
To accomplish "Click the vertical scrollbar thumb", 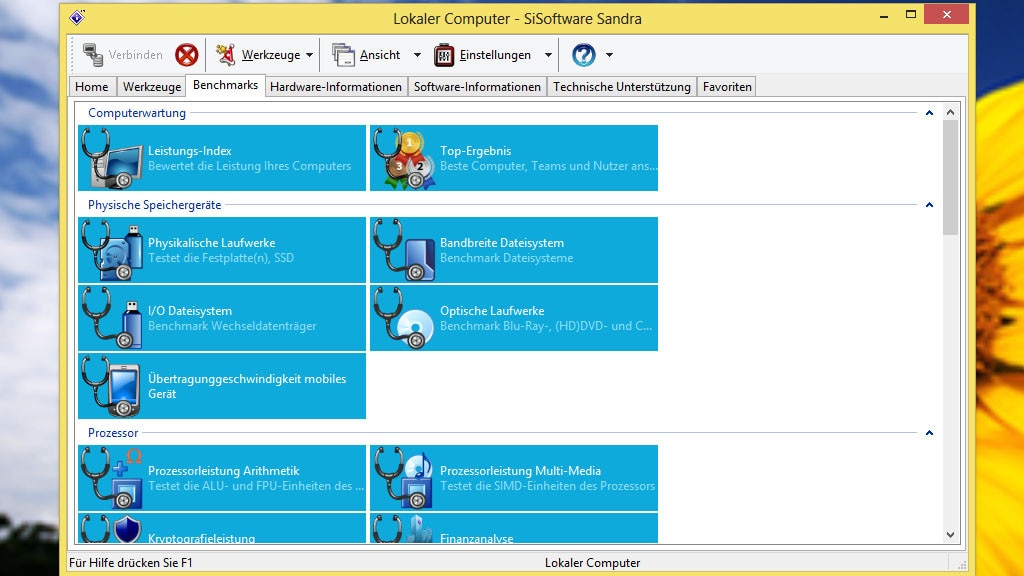I will pos(950,178).
